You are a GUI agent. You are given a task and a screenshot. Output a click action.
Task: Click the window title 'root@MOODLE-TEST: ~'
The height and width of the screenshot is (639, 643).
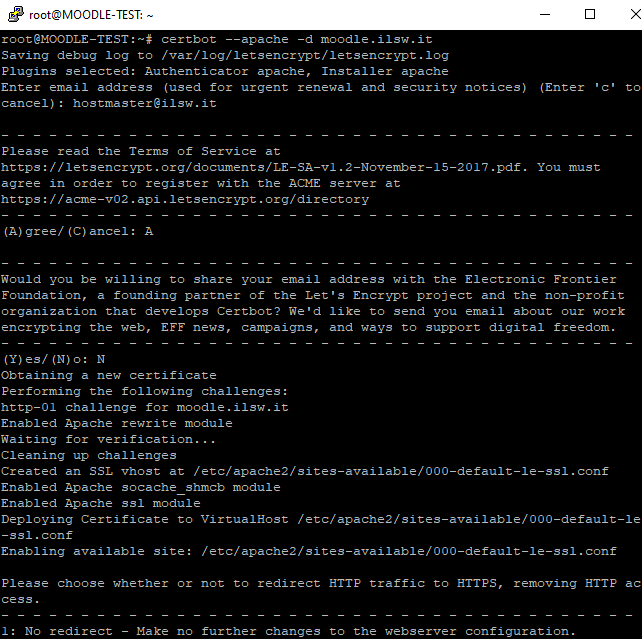(91, 15)
